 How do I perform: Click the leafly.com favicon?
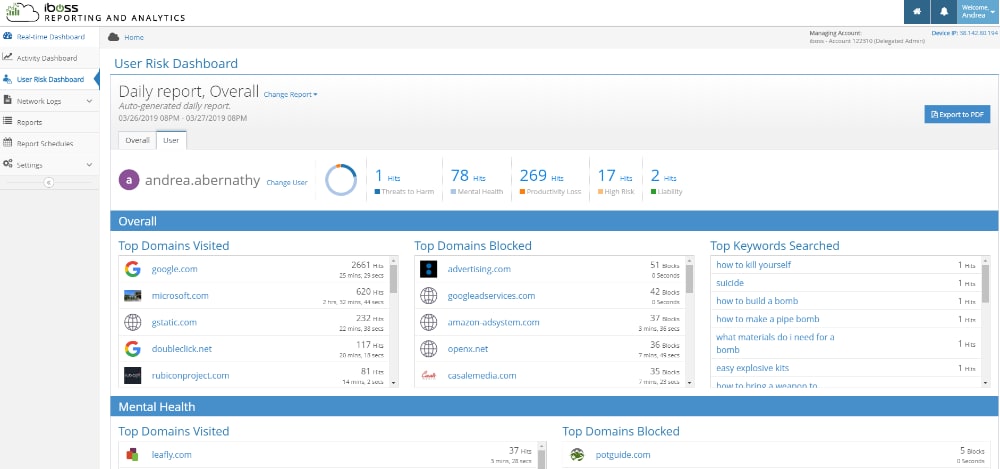(x=131, y=455)
